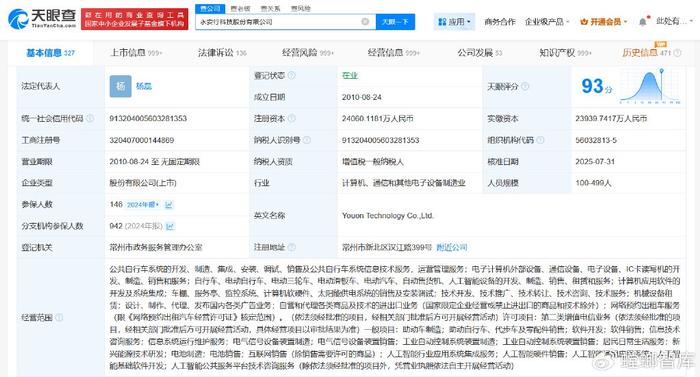700x377 pixels.
Task: Open the 商务合作 link
Action: [500, 21]
